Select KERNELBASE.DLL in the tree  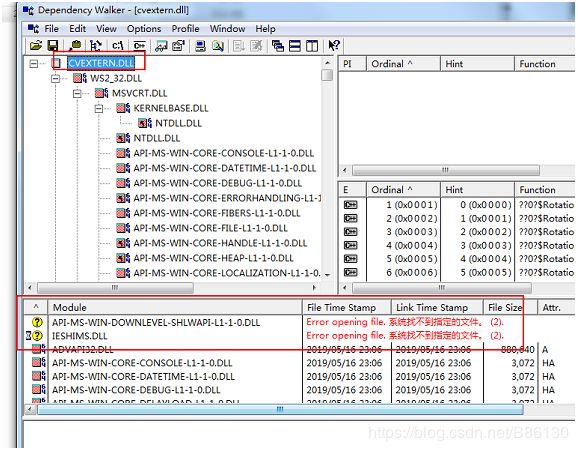[x=171, y=108]
